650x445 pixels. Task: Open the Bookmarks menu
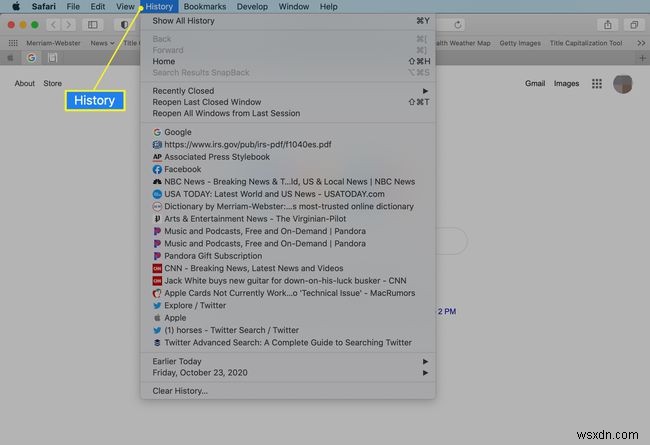205,7
